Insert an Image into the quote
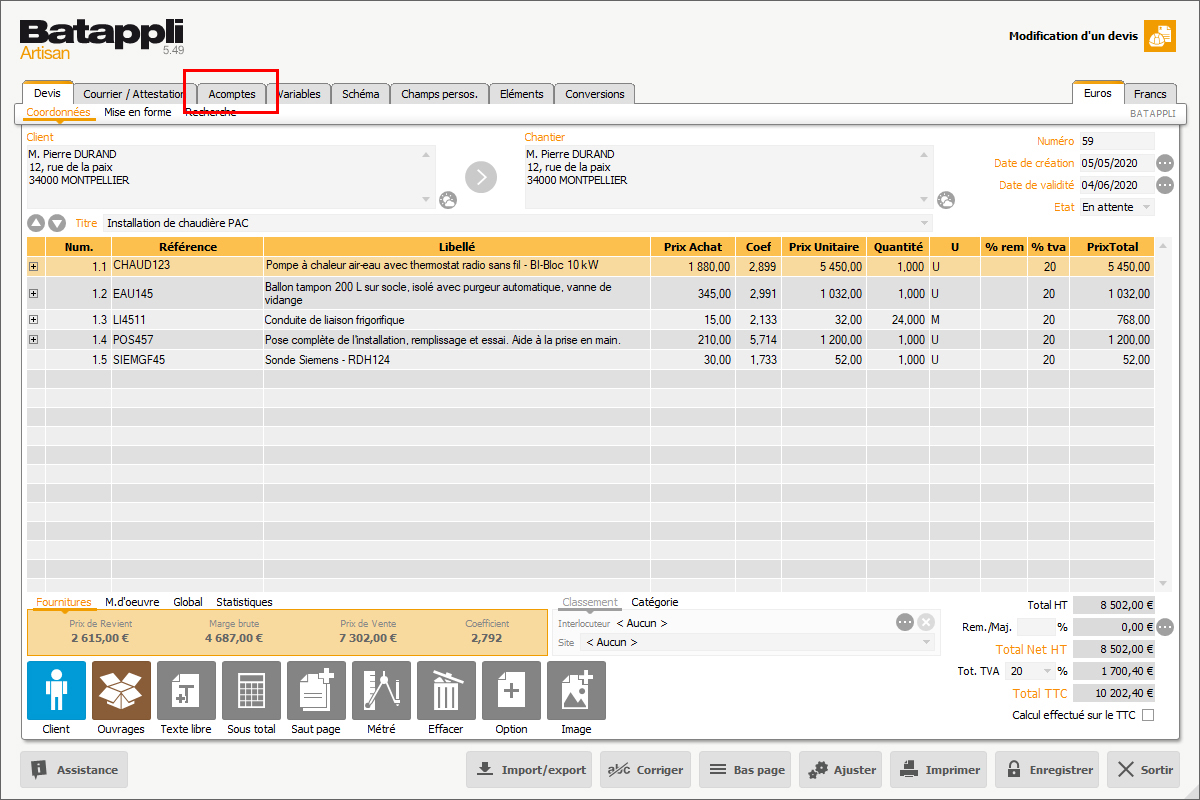Screen dimensions: 1200x800 pyautogui.click(x=576, y=690)
